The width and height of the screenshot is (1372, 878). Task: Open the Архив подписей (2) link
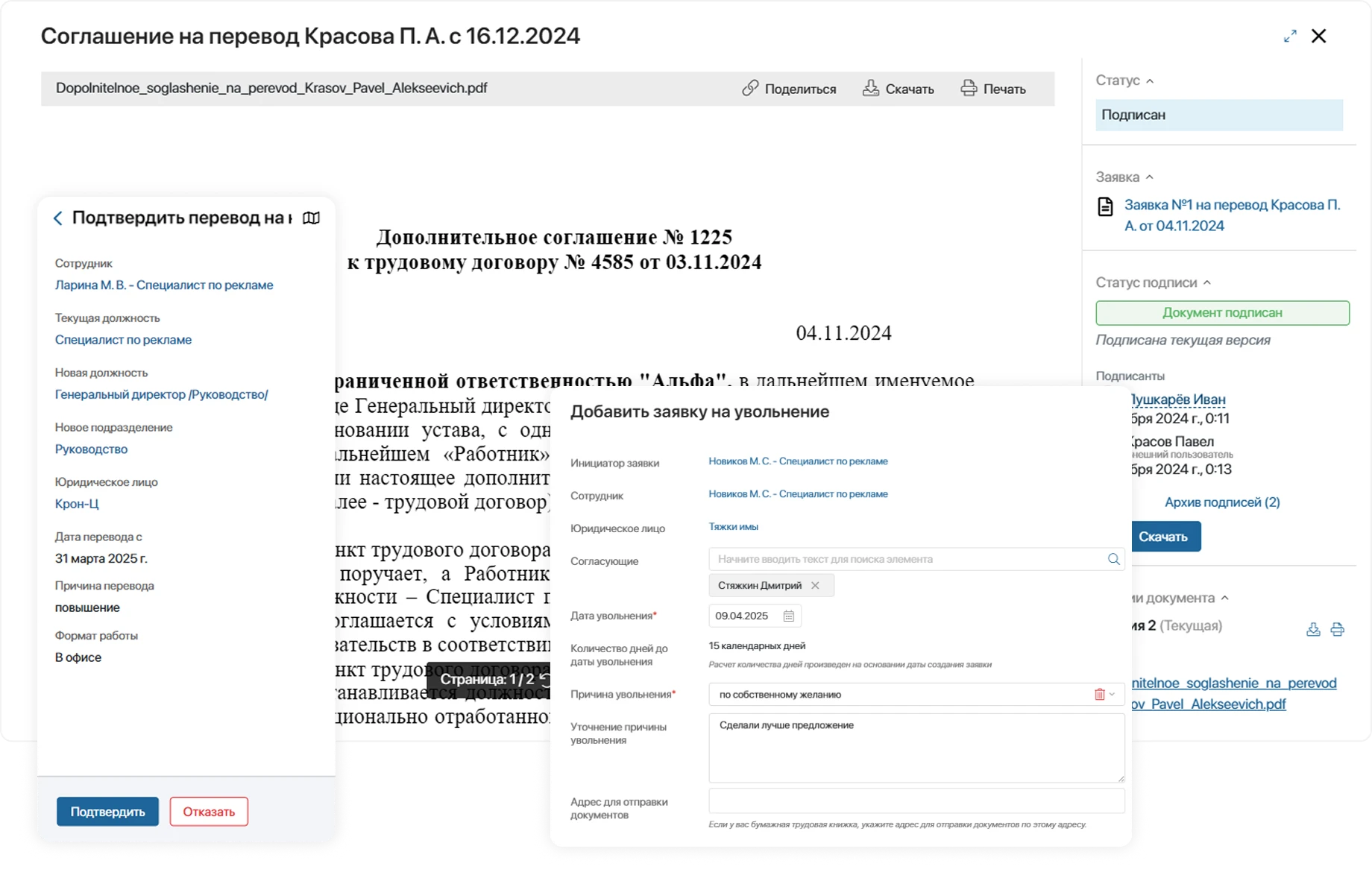point(1221,502)
